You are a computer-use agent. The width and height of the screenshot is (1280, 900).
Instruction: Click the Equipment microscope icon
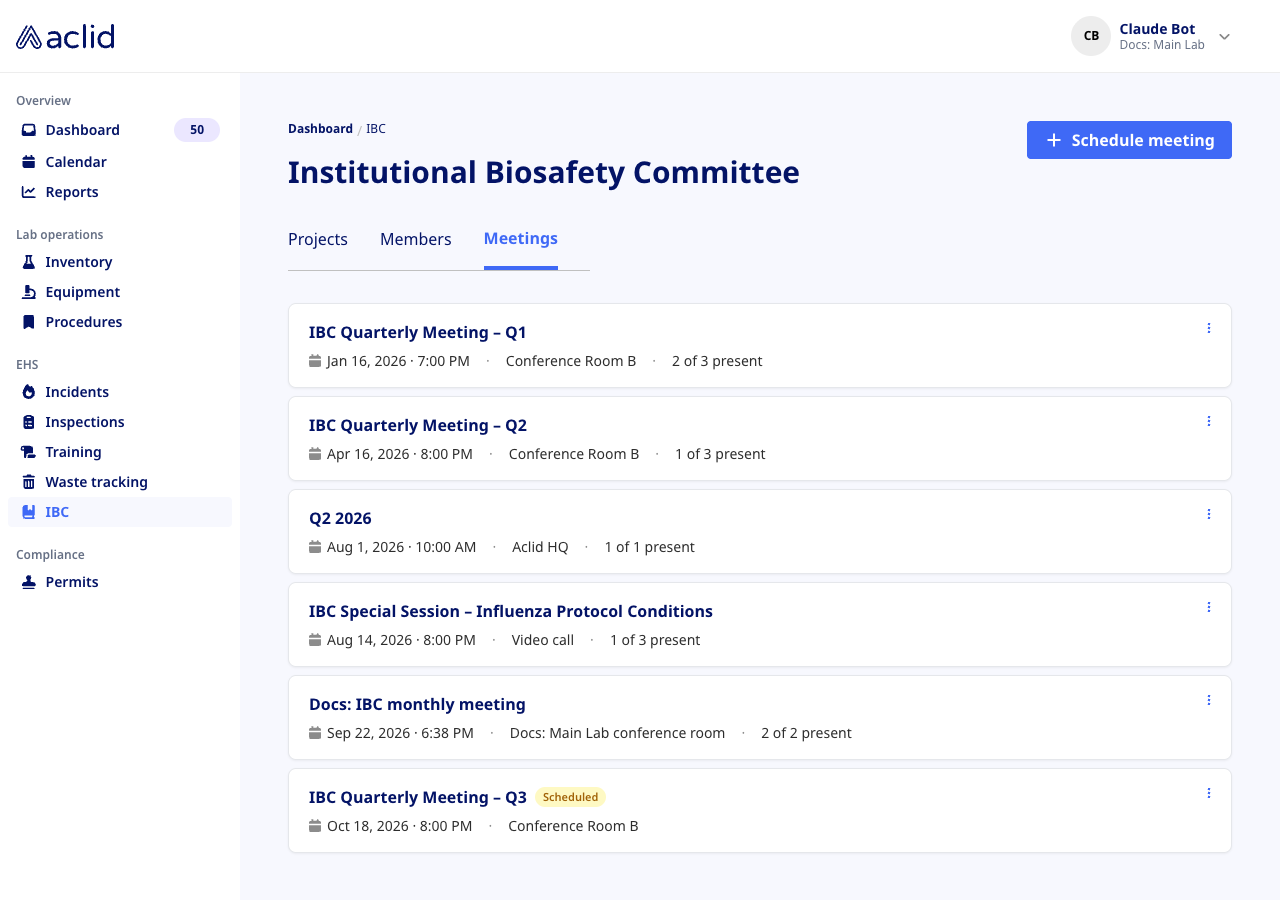29,292
